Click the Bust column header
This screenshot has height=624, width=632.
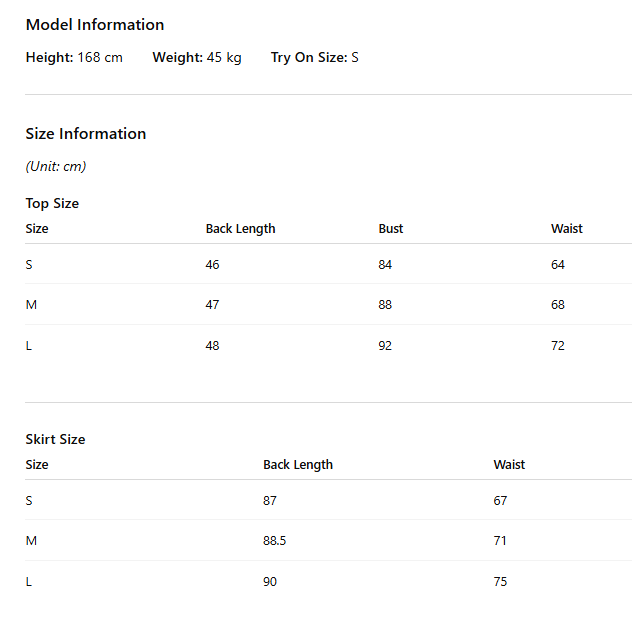point(391,229)
